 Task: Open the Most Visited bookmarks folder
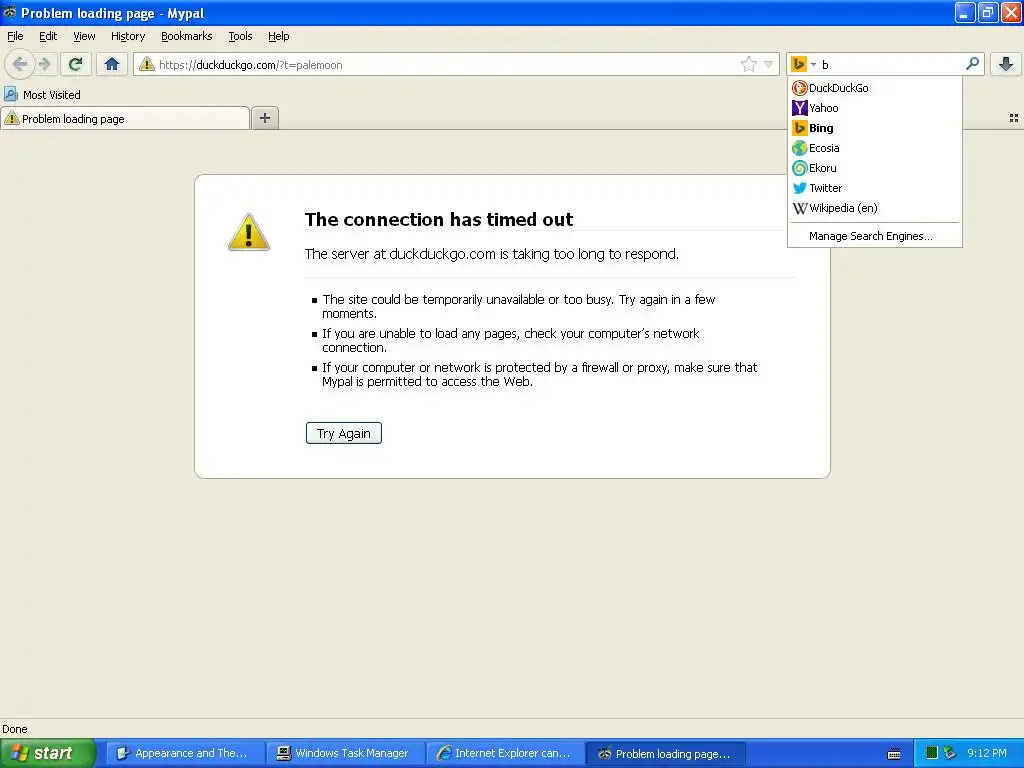coord(42,95)
